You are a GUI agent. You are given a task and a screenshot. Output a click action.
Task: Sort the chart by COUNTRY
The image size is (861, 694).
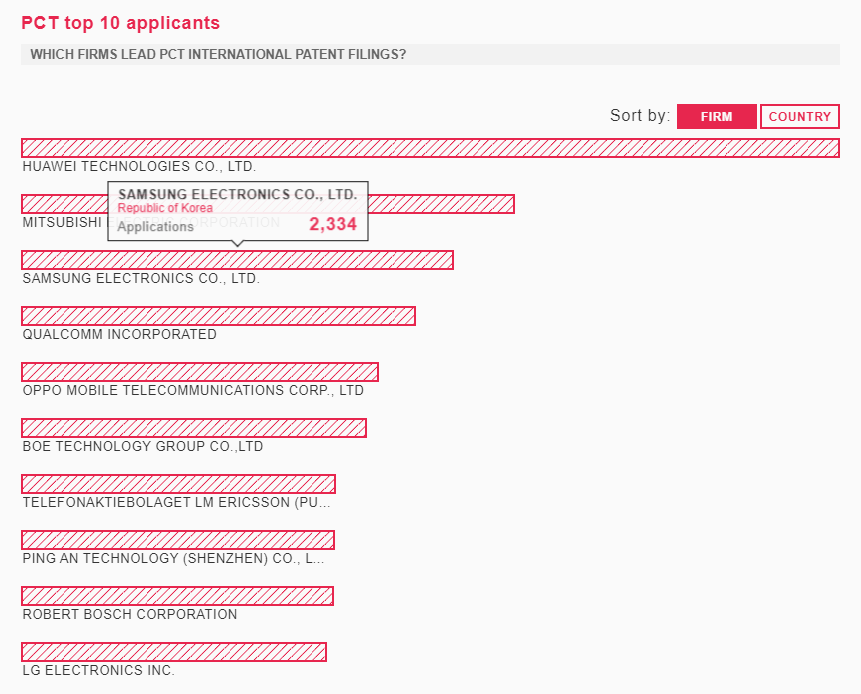pos(799,117)
